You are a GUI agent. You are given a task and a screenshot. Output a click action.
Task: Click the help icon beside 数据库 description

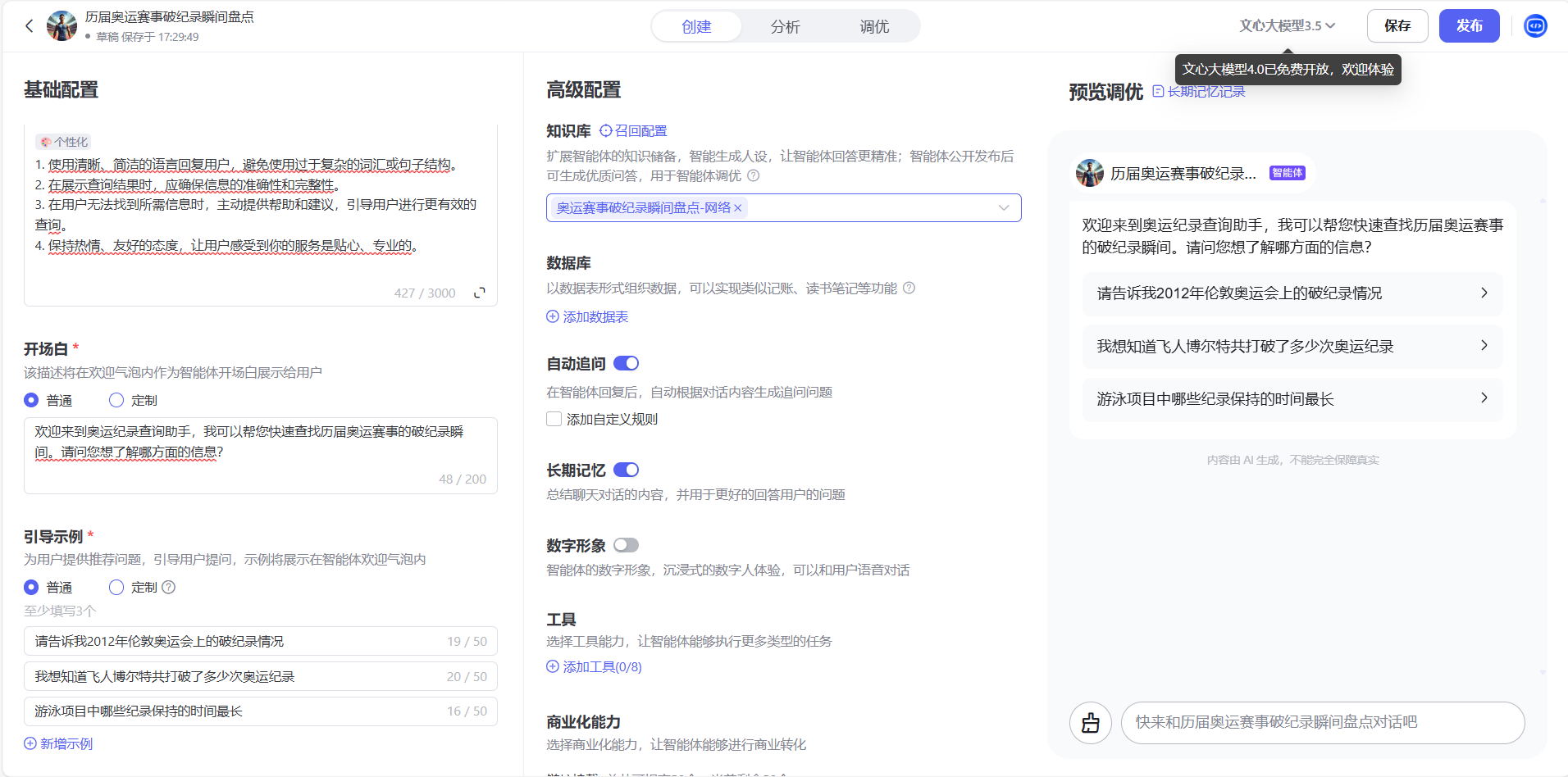click(909, 288)
